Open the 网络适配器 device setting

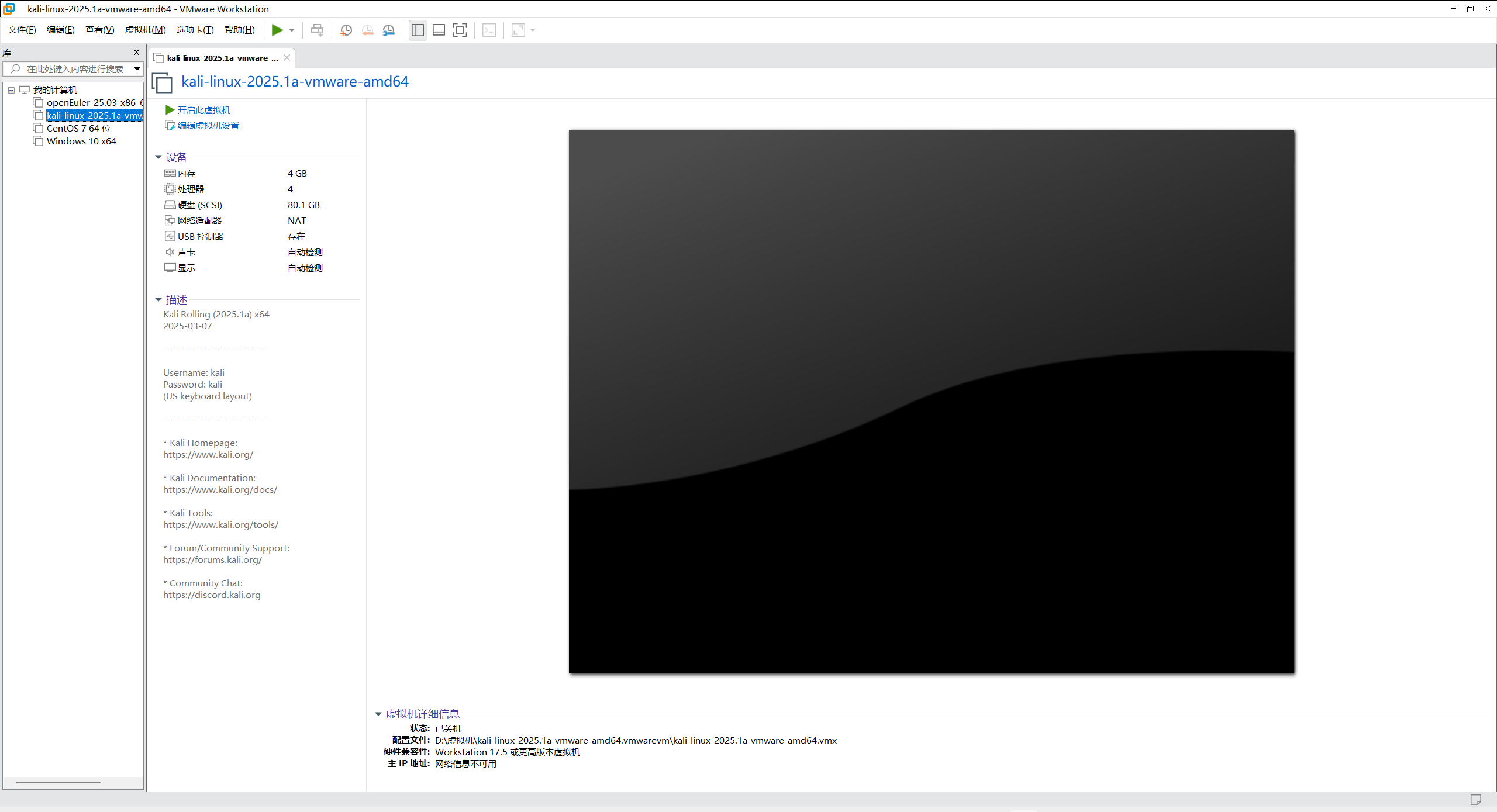click(199, 221)
